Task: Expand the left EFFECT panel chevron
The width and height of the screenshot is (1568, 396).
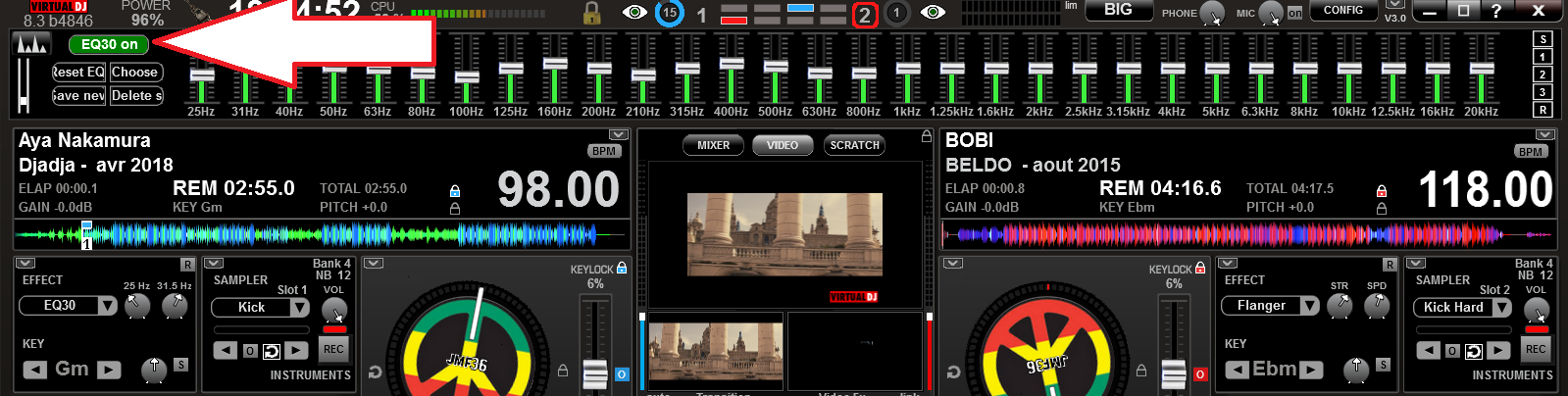Action: (x=25, y=264)
